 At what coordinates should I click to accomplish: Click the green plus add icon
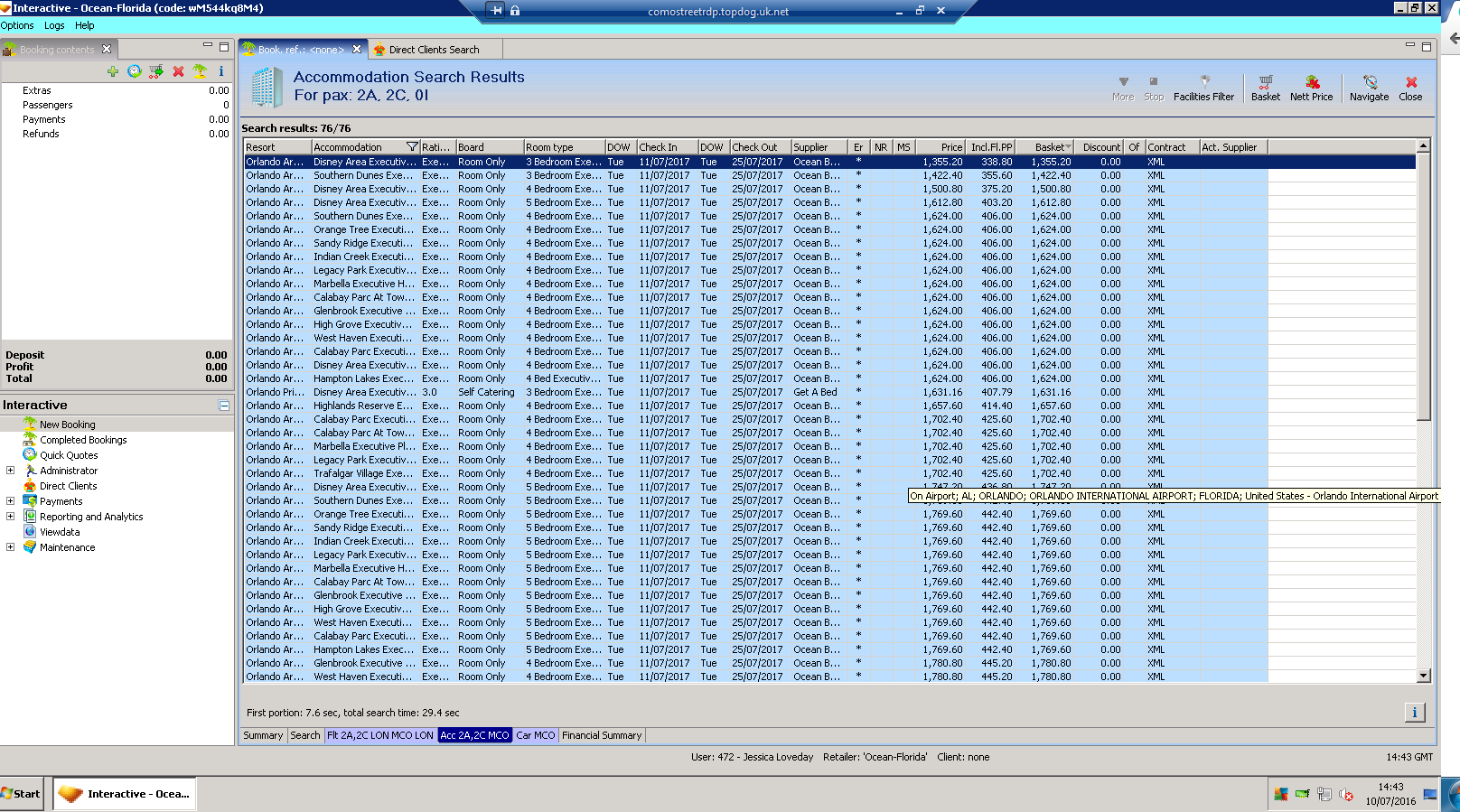click(112, 71)
